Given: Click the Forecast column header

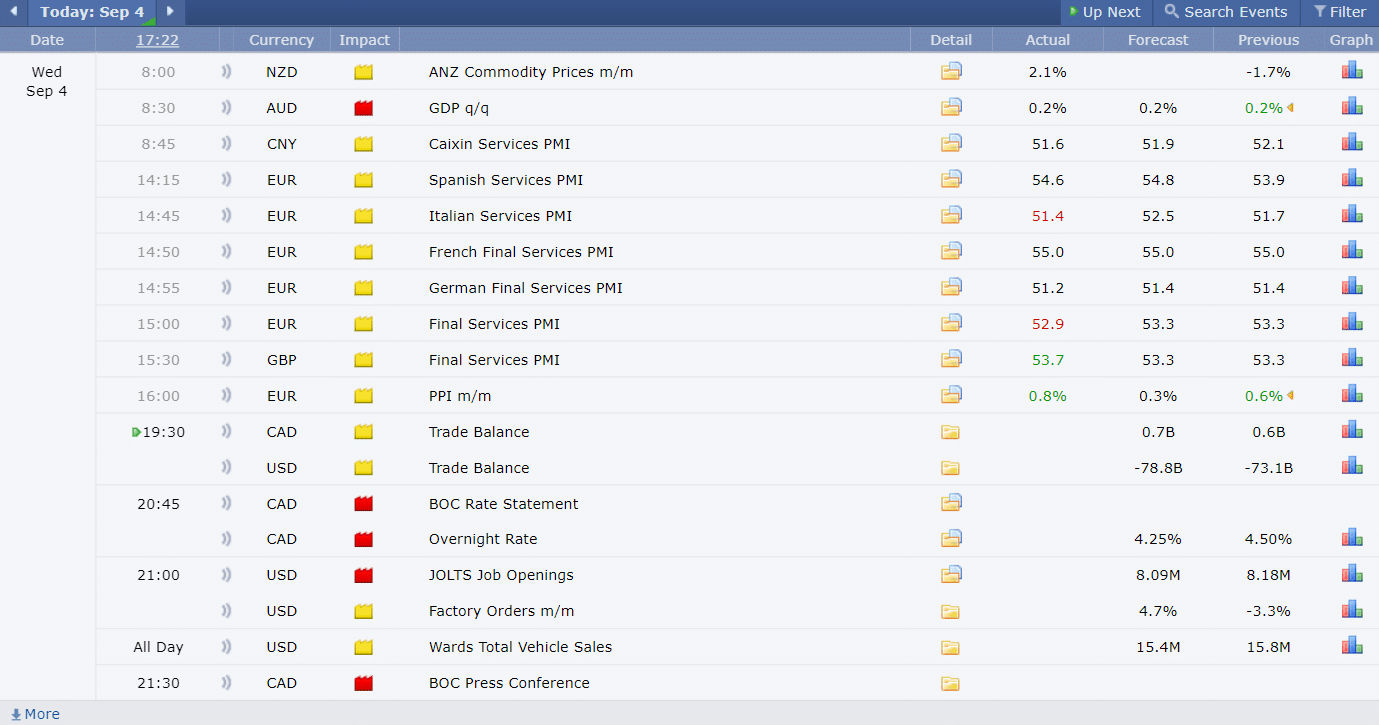Looking at the screenshot, I should point(1158,40).
